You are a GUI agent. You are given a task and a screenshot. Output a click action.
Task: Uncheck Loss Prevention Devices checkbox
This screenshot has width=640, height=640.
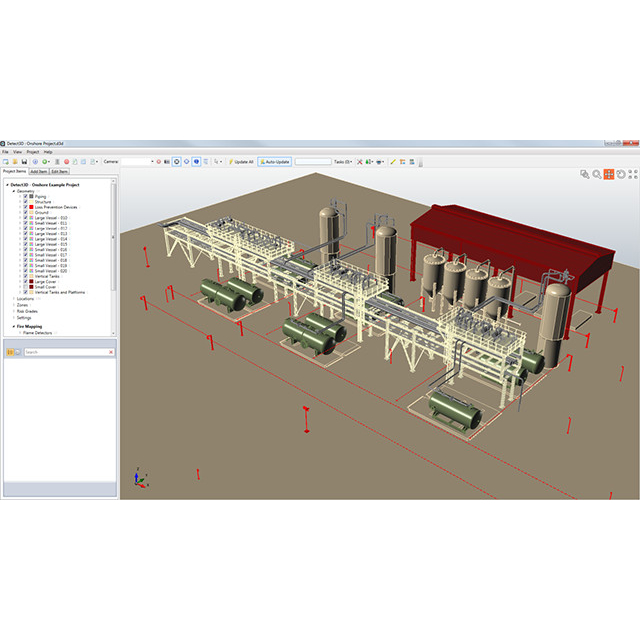(x=25, y=207)
